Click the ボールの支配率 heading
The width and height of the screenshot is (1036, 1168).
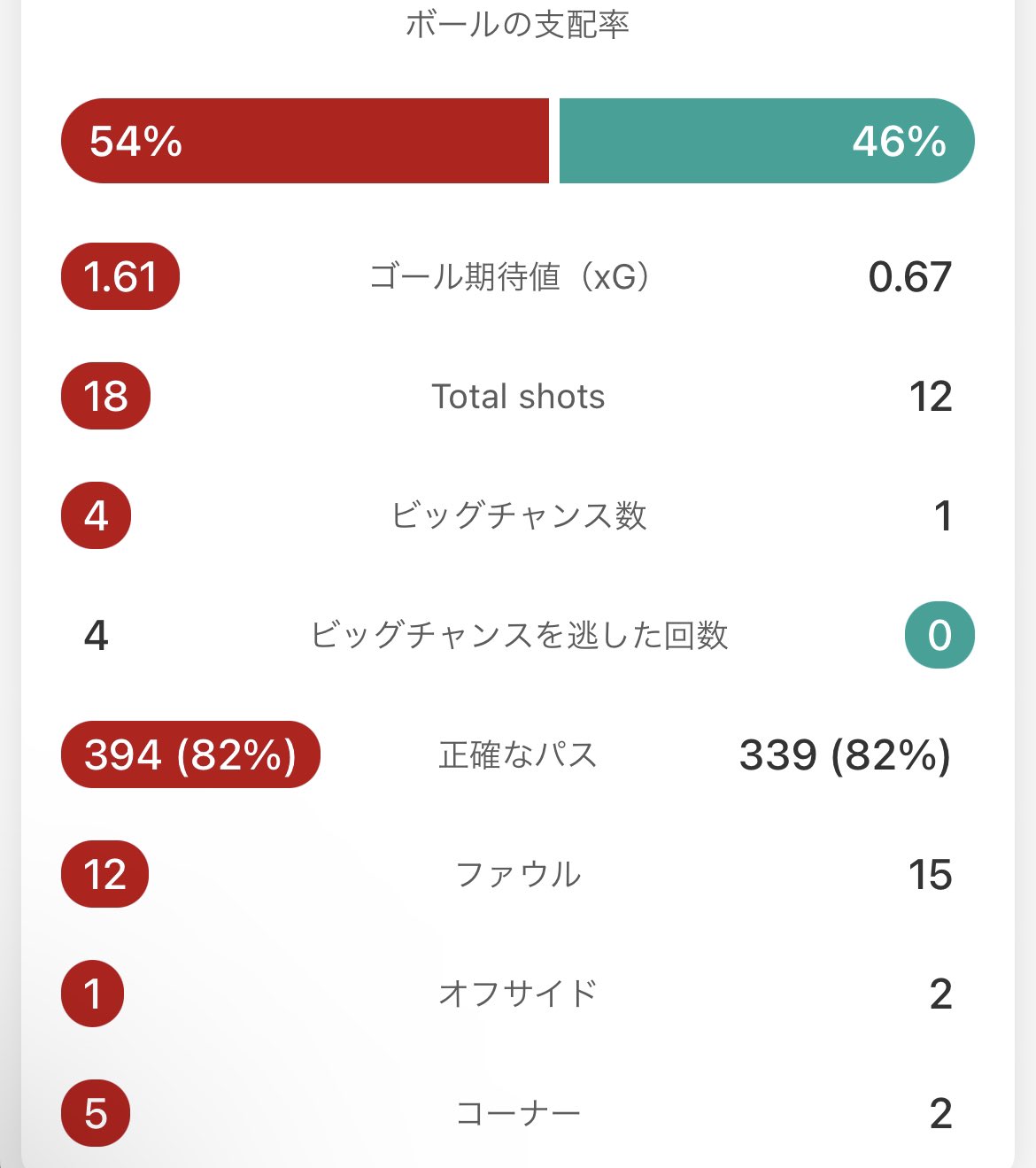coord(517,25)
